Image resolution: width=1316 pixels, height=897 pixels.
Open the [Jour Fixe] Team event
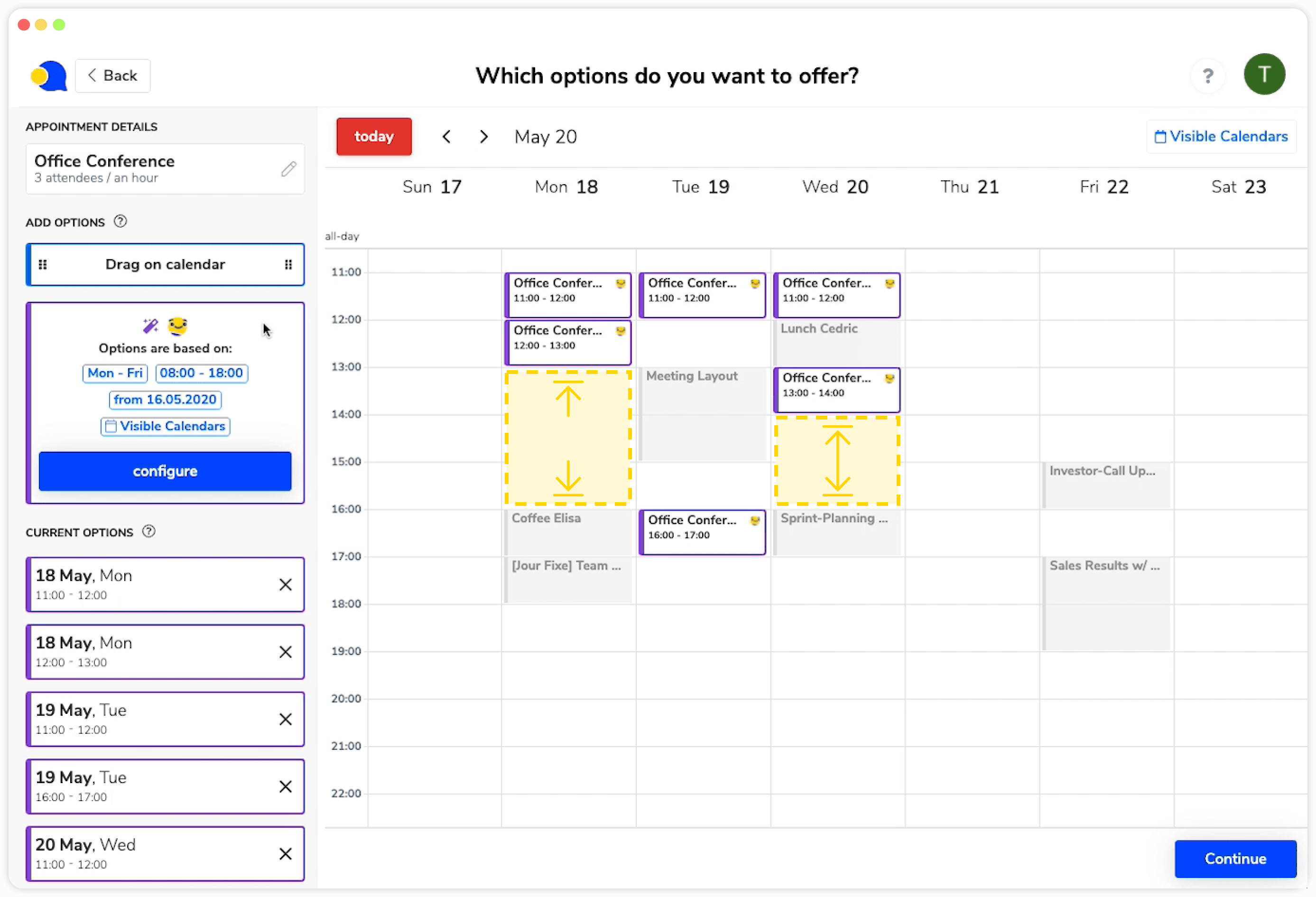point(567,580)
